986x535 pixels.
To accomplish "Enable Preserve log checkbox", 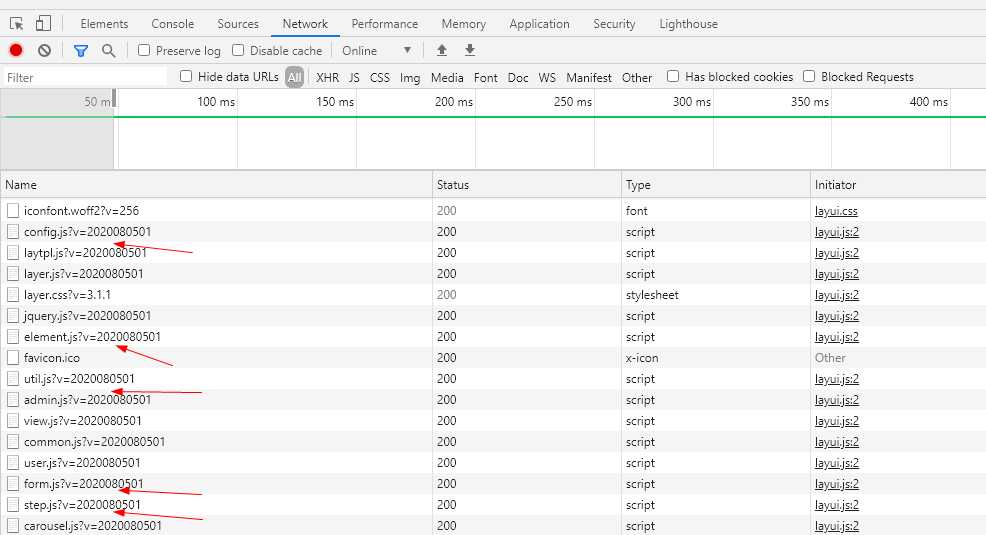I will pyautogui.click(x=144, y=50).
